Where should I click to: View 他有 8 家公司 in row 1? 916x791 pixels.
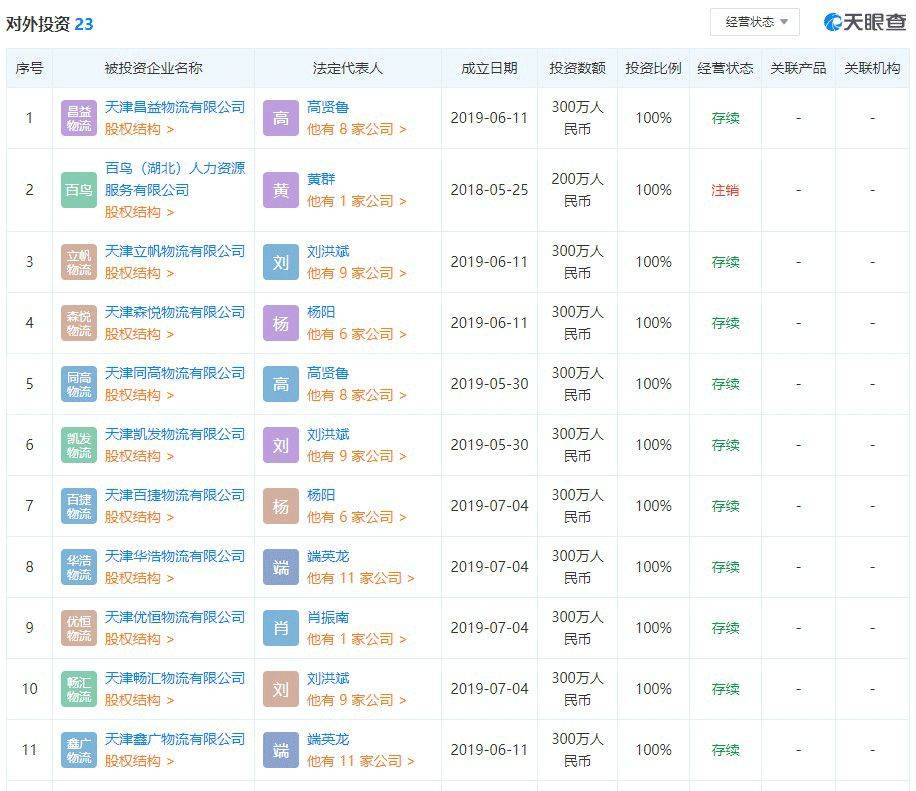pos(356,129)
